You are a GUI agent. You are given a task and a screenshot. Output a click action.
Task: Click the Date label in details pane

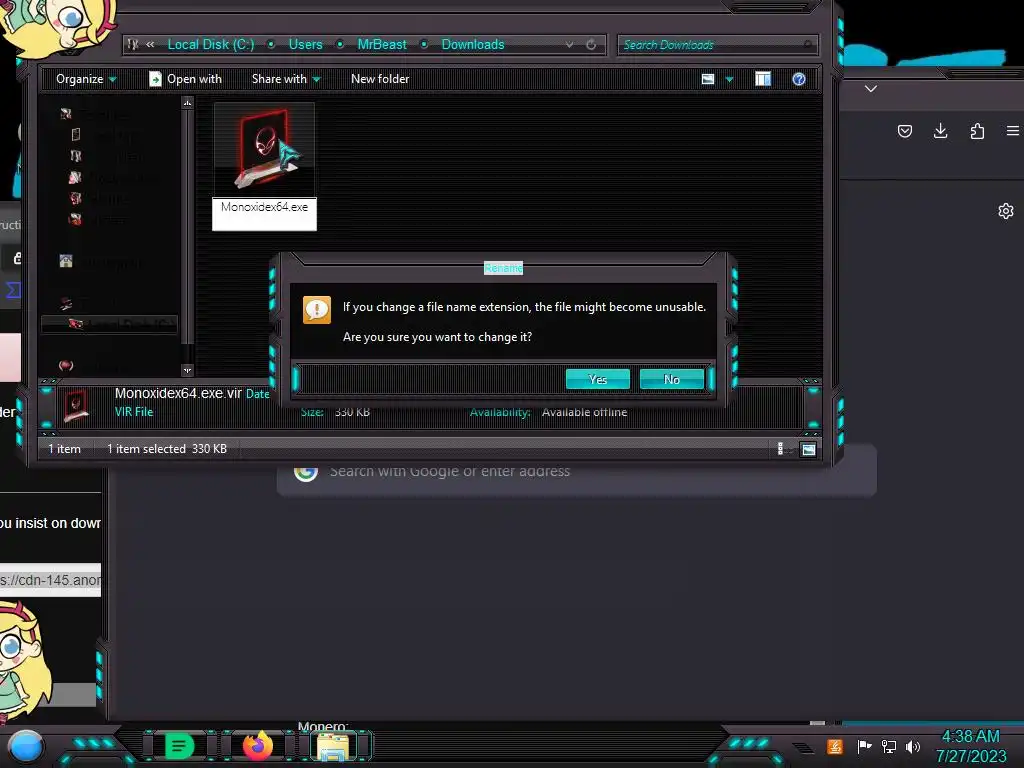coord(257,394)
